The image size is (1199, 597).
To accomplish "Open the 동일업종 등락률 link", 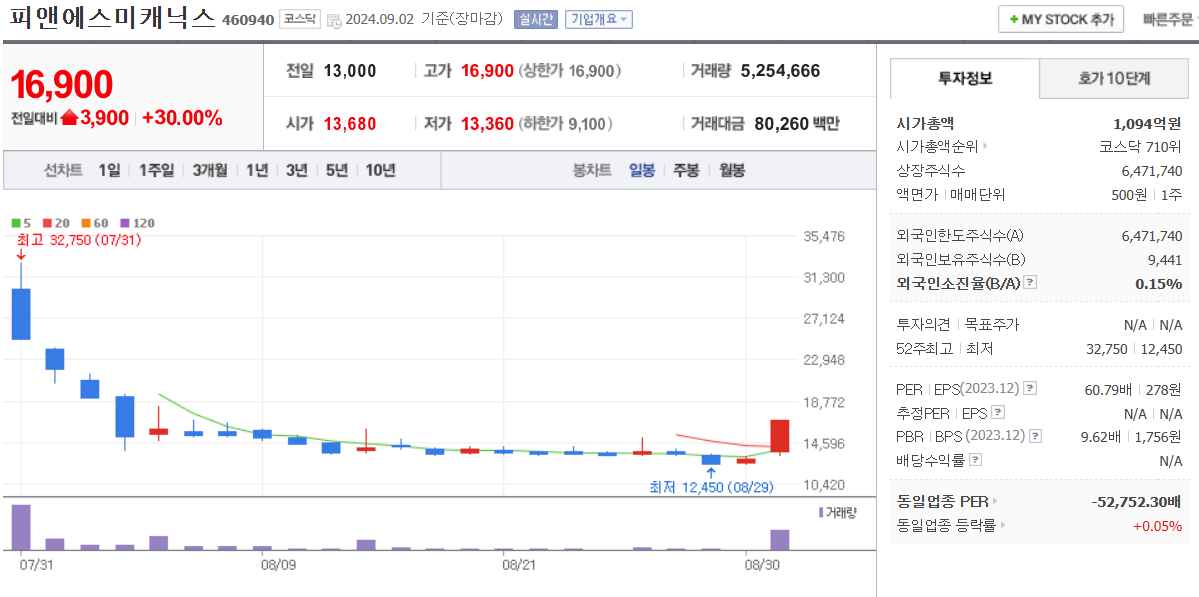I will point(951,526).
